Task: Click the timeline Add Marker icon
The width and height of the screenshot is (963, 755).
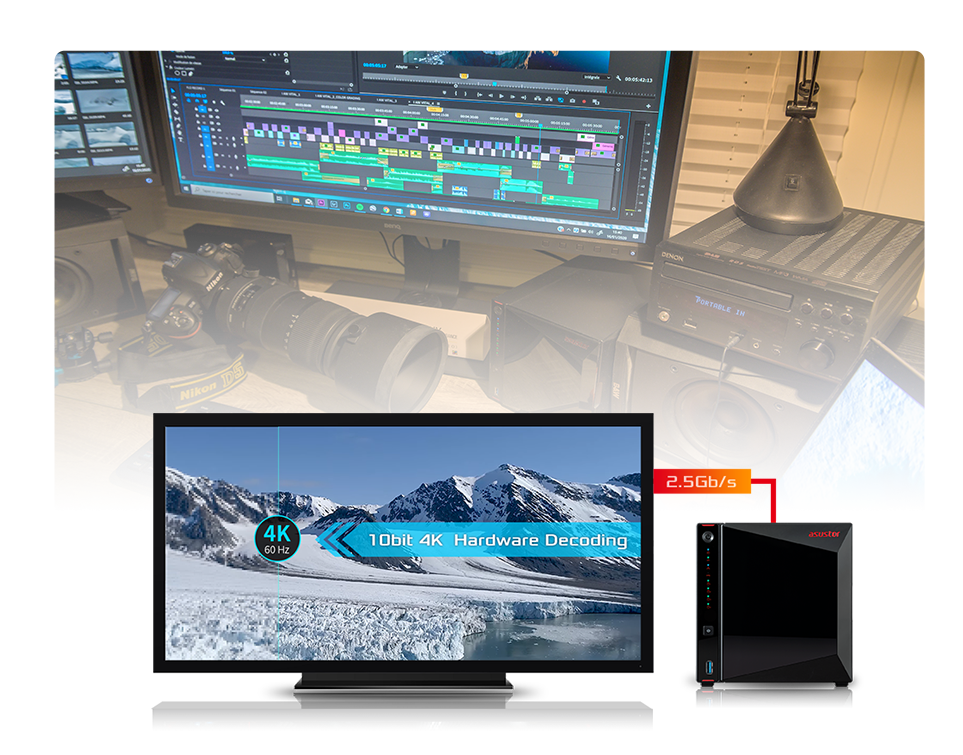Action: pos(214,102)
